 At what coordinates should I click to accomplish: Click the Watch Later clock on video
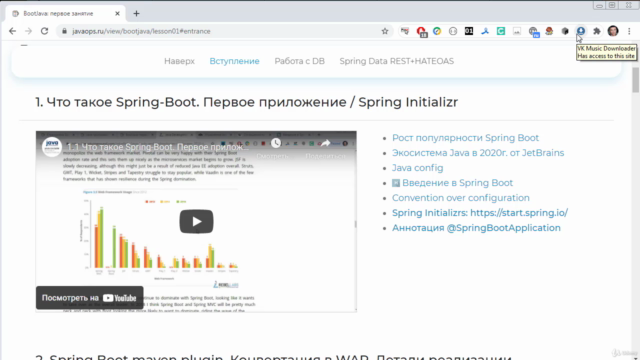point(276,143)
